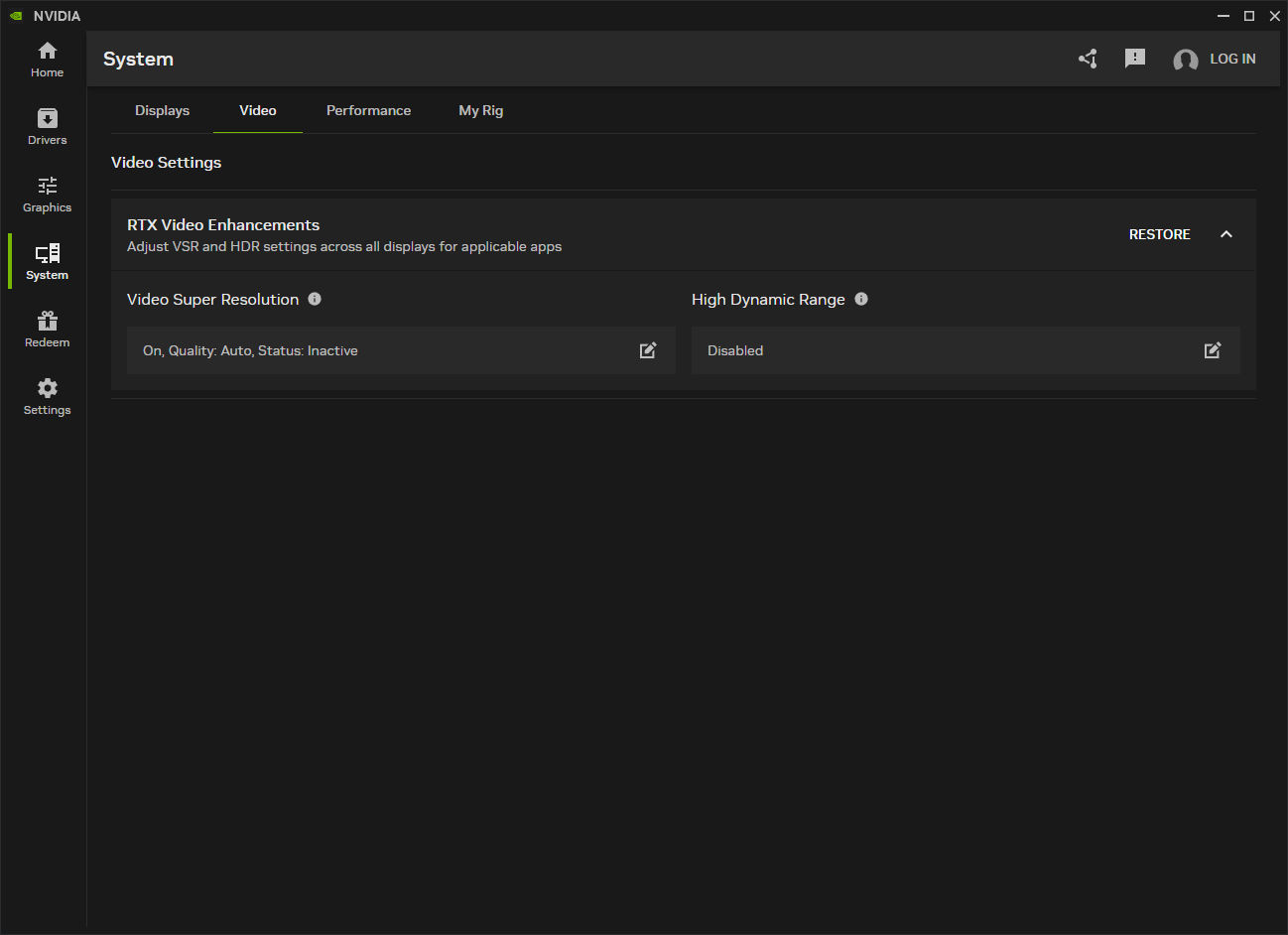
Task: Select the Video tab
Action: tap(258, 110)
